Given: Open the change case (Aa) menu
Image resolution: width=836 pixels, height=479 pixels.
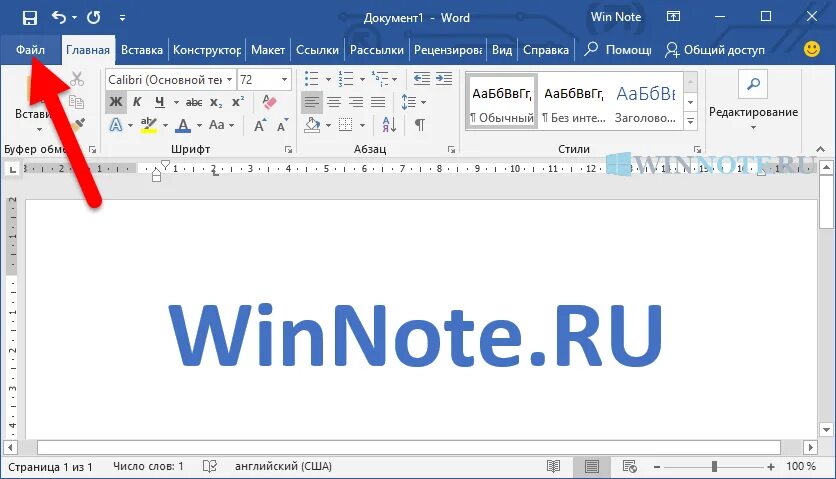Looking at the screenshot, I should point(221,125).
